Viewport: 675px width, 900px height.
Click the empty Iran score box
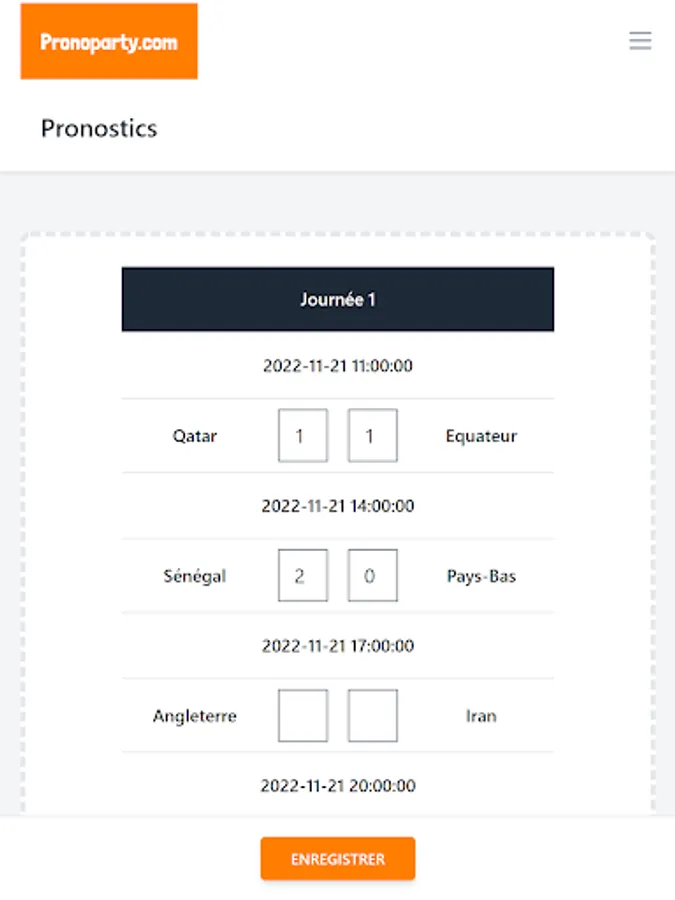coord(372,716)
